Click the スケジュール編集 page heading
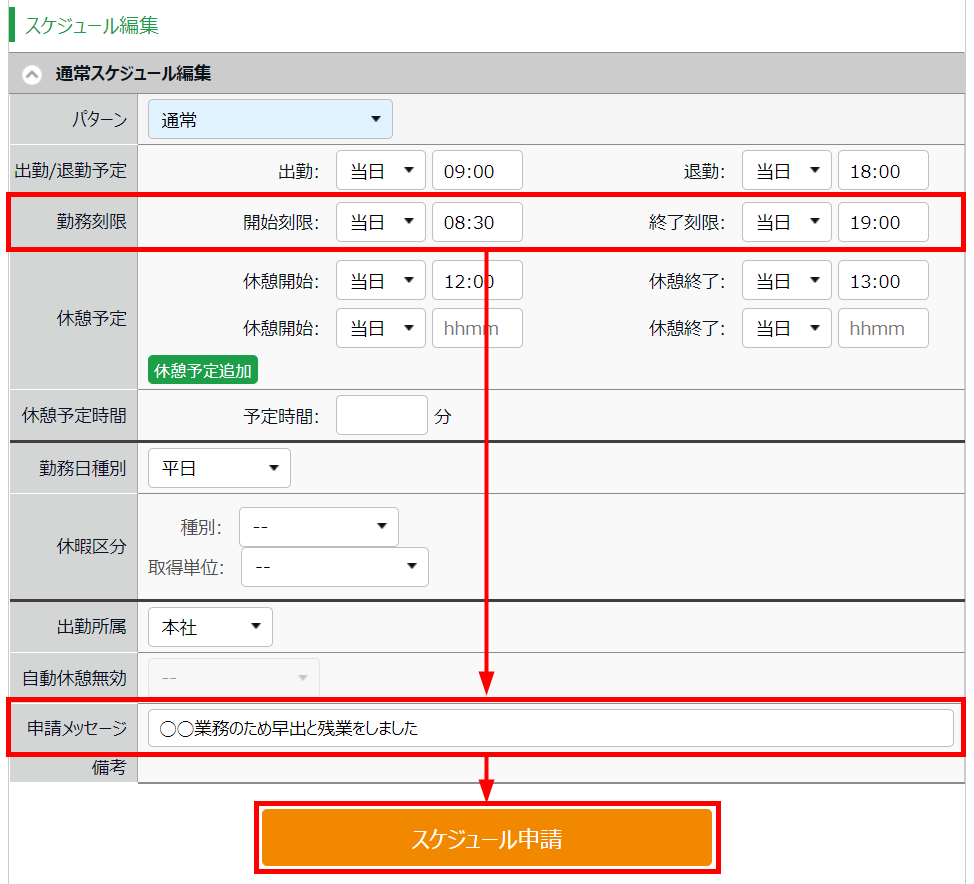This screenshot has height=884, width=974. point(91,25)
